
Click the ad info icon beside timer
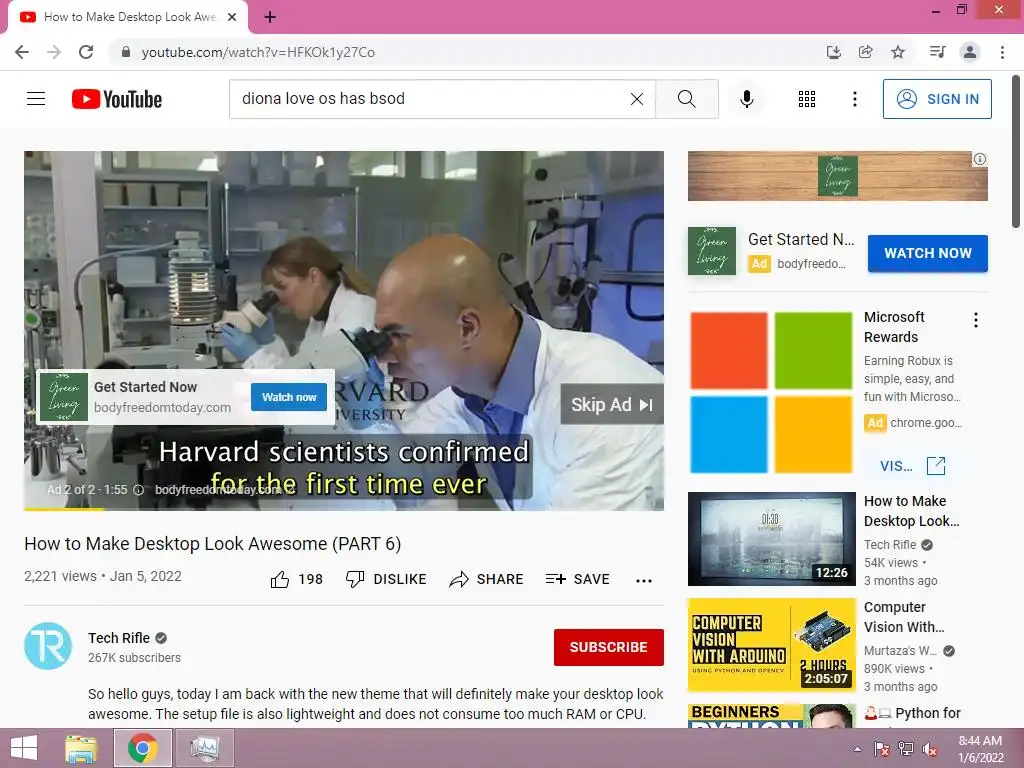(x=138, y=490)
